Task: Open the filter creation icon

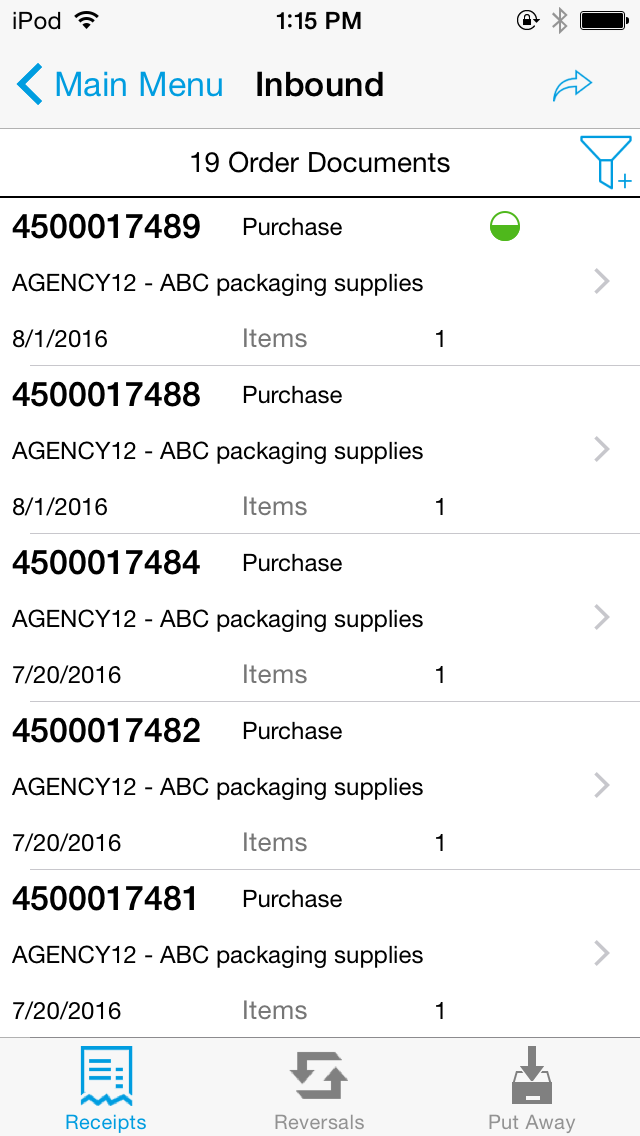Action: (606, 162)
